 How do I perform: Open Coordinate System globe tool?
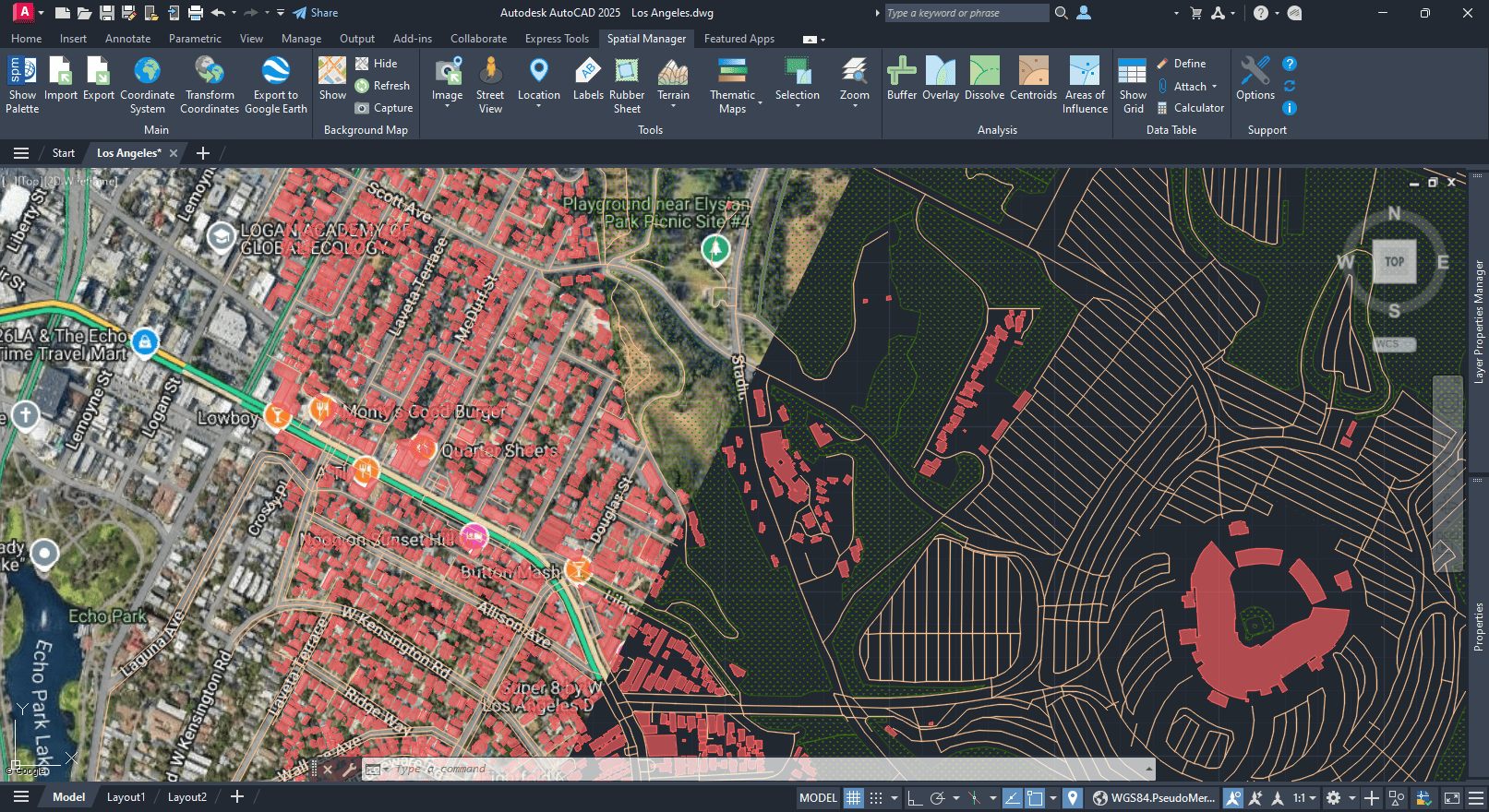point(147,84)
